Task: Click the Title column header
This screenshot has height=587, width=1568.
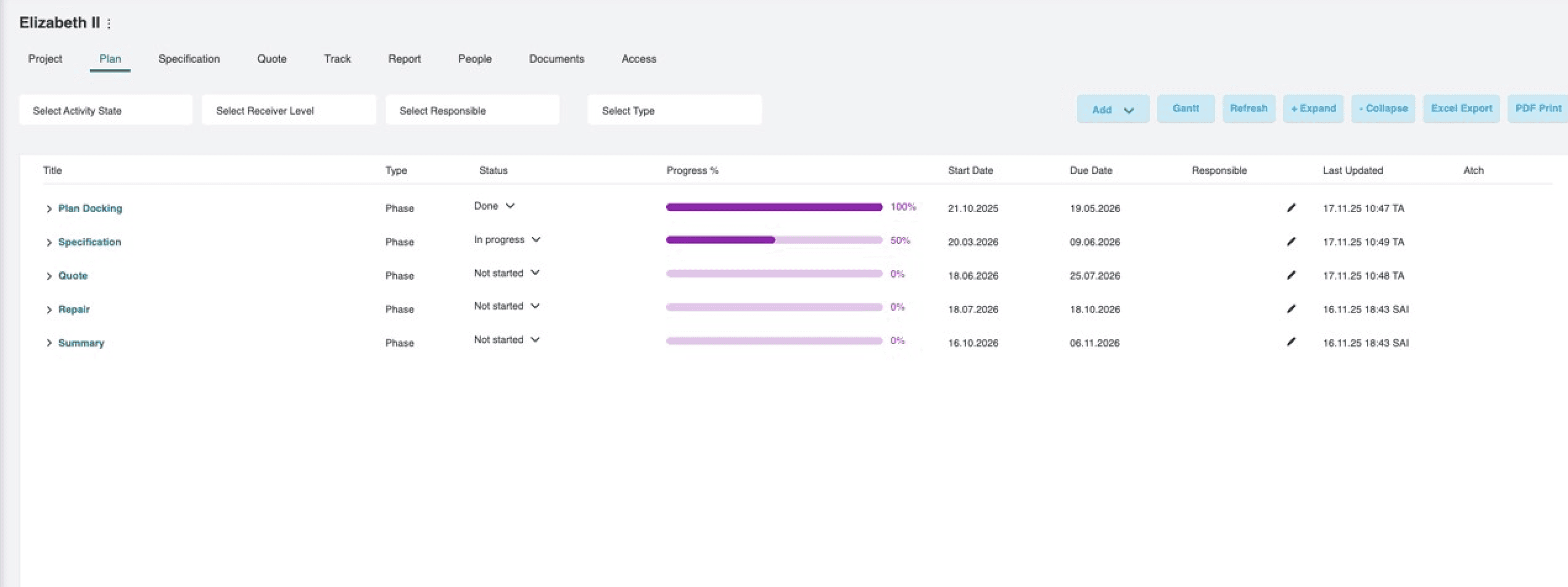Action: (x=52, y=170)
